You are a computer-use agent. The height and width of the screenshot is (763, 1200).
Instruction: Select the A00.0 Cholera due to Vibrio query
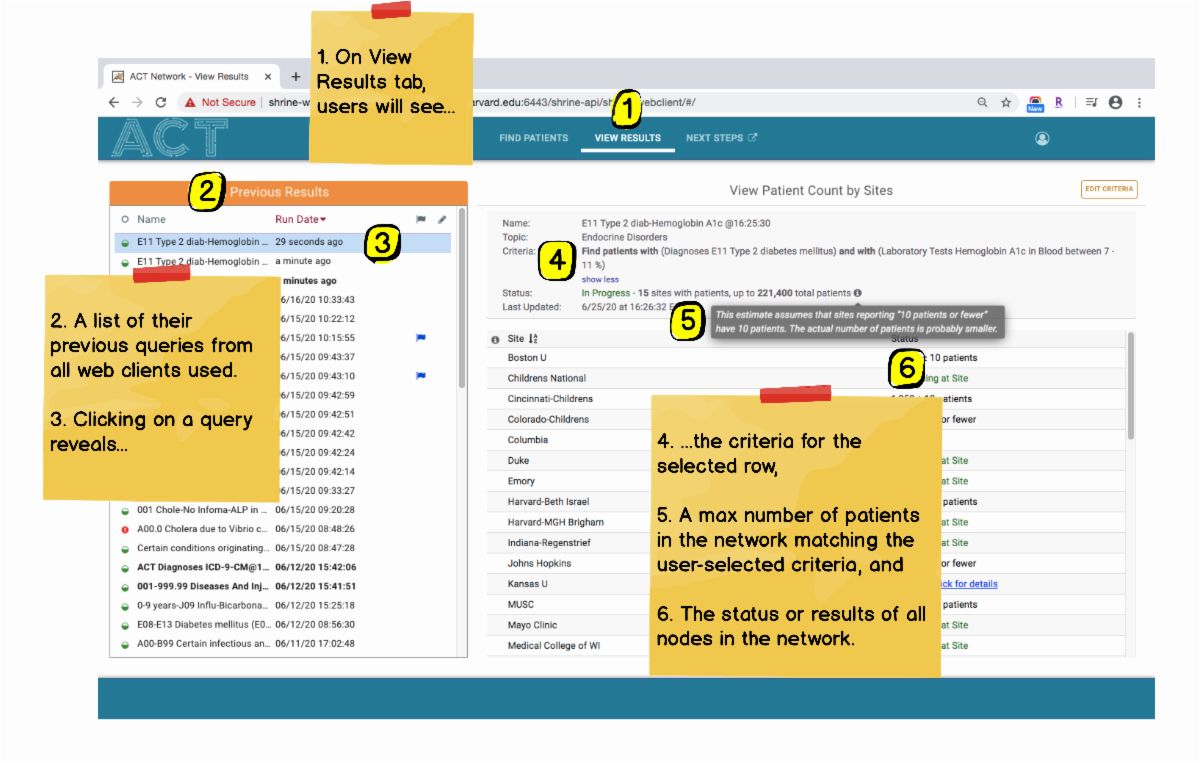point(282,529)
